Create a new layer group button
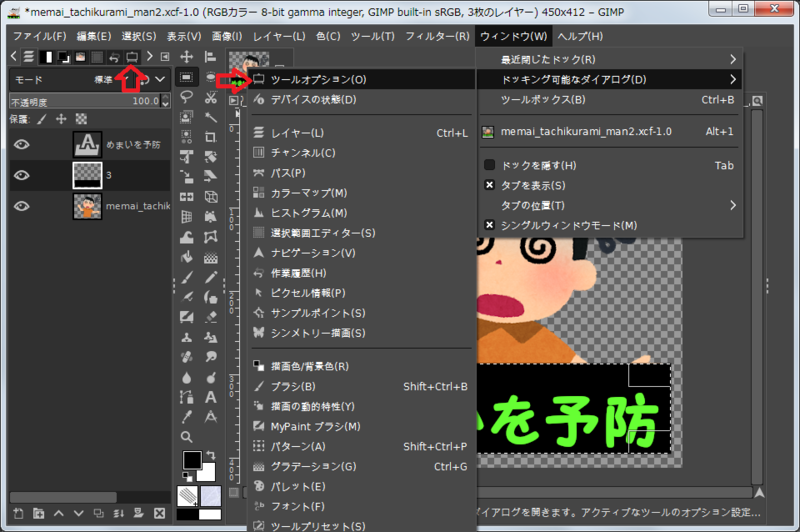The image size is (800, 532). click(38, 513)
